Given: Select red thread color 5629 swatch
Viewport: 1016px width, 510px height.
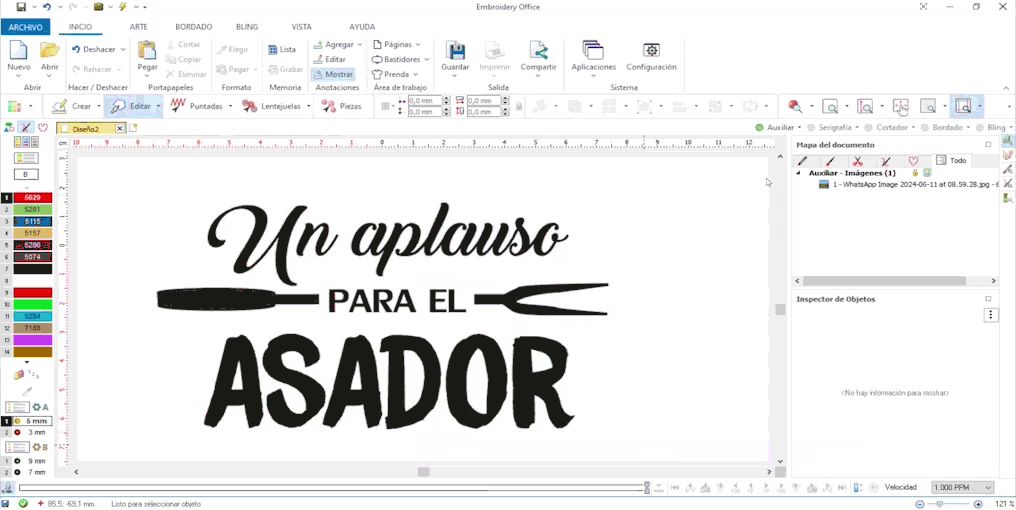Looking at the screenshot, I should (32, 198).
